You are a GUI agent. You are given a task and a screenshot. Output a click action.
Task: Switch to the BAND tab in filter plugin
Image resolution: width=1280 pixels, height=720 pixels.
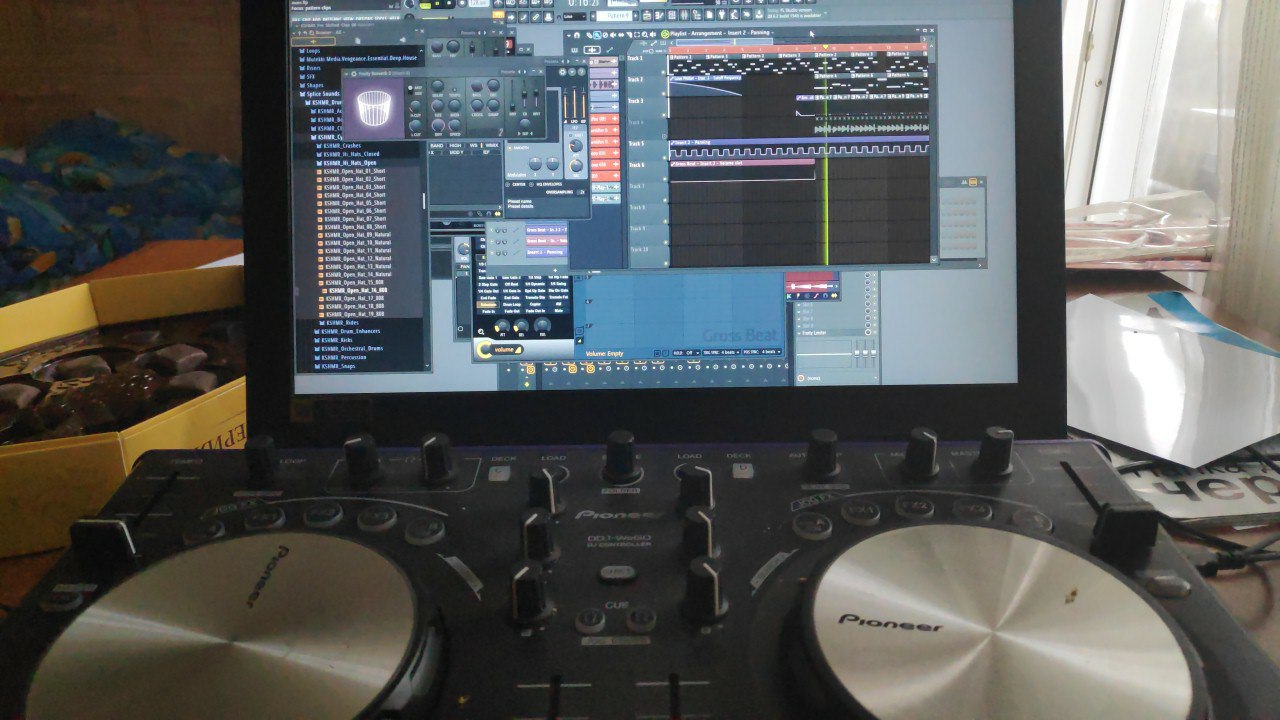point(436,146)
